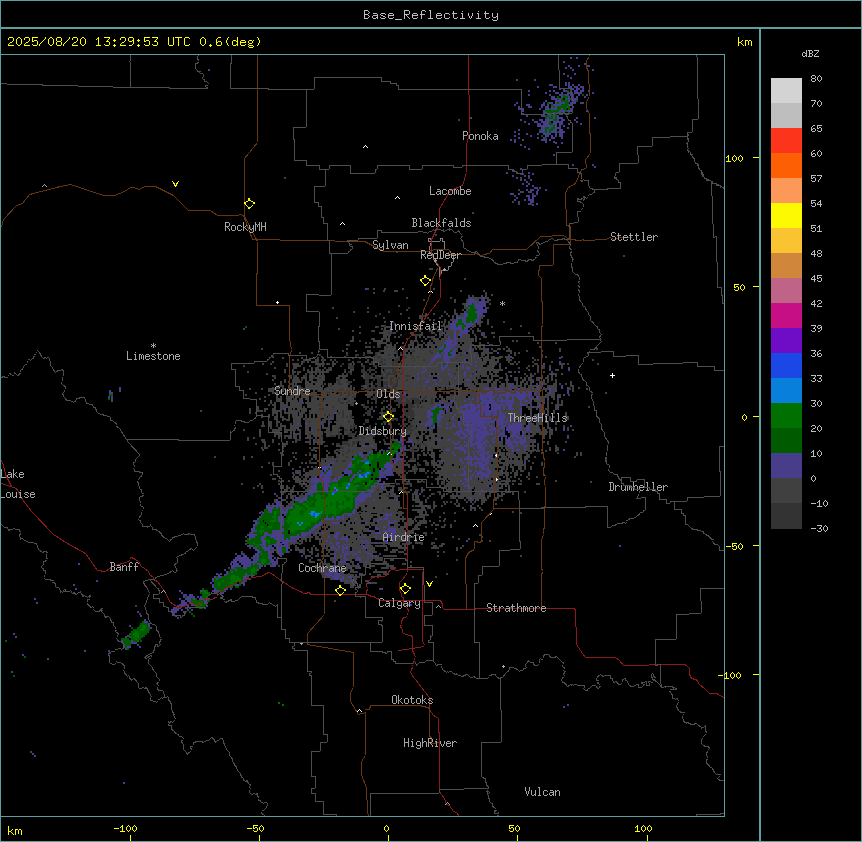Click the green storm cell near Banff
This screenshot has height=842, width=862.
(x=136, y=634)
